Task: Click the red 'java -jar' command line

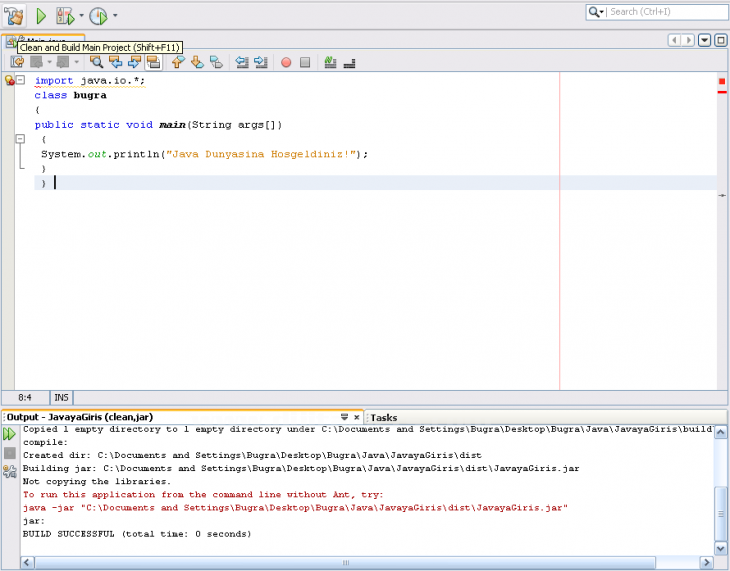Action: point(295,508)
